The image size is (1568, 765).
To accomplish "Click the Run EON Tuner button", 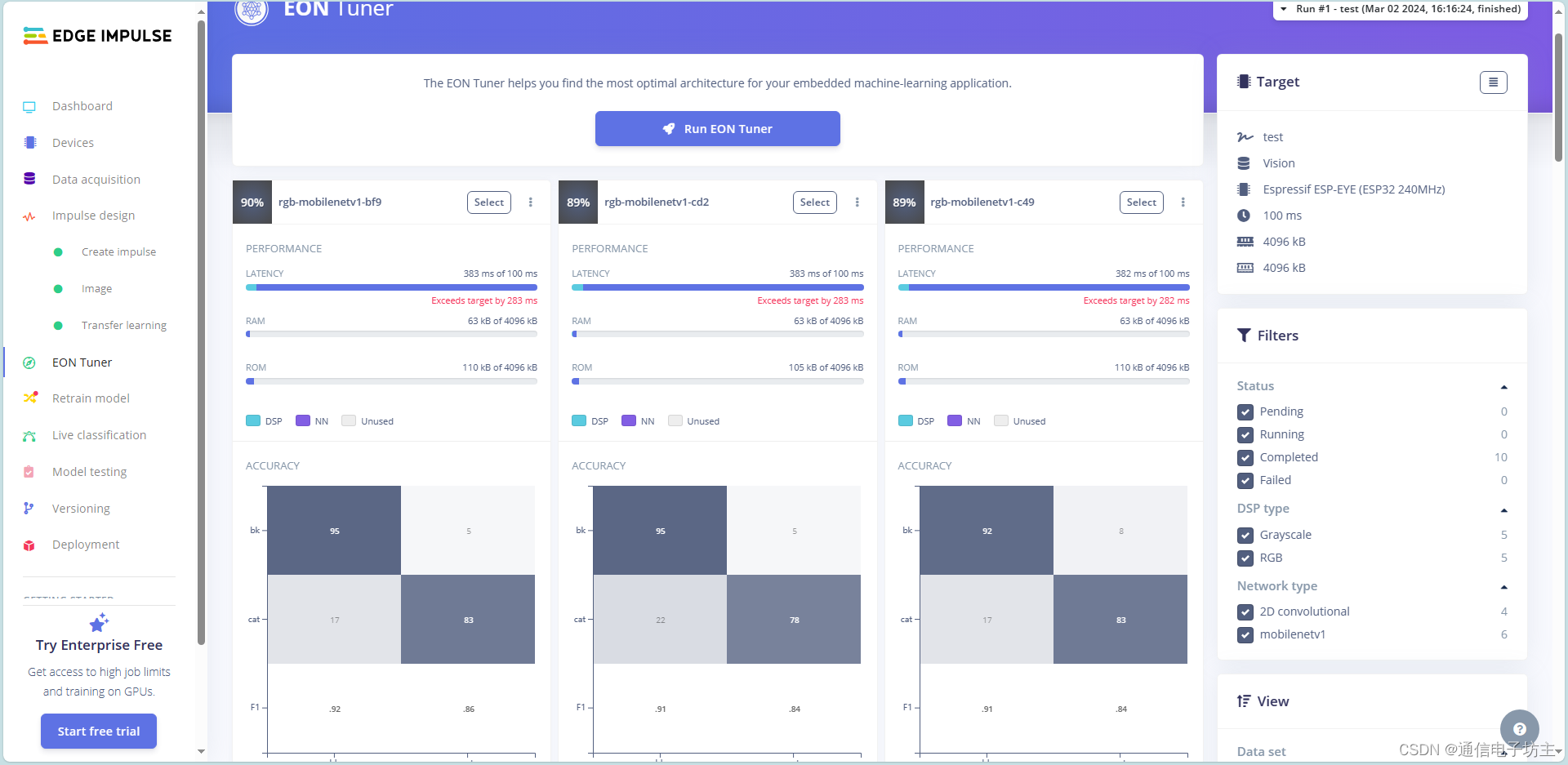I will (x=717, y=129).
